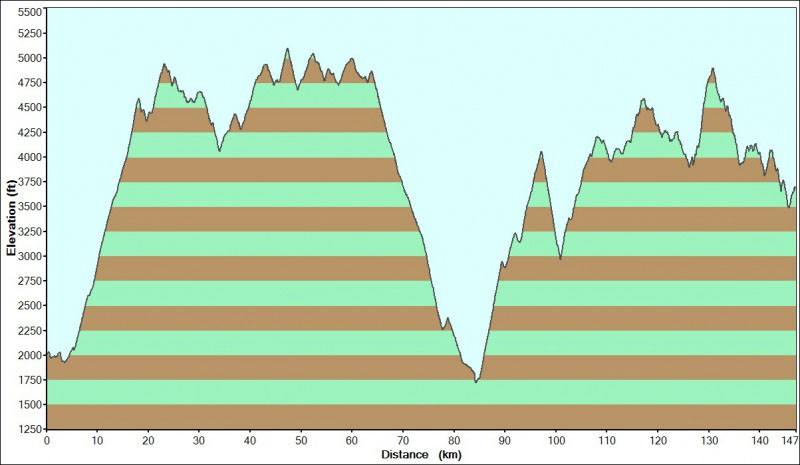
Task: Click the 100 km distance tick label
Action: [x=556, y=440]
